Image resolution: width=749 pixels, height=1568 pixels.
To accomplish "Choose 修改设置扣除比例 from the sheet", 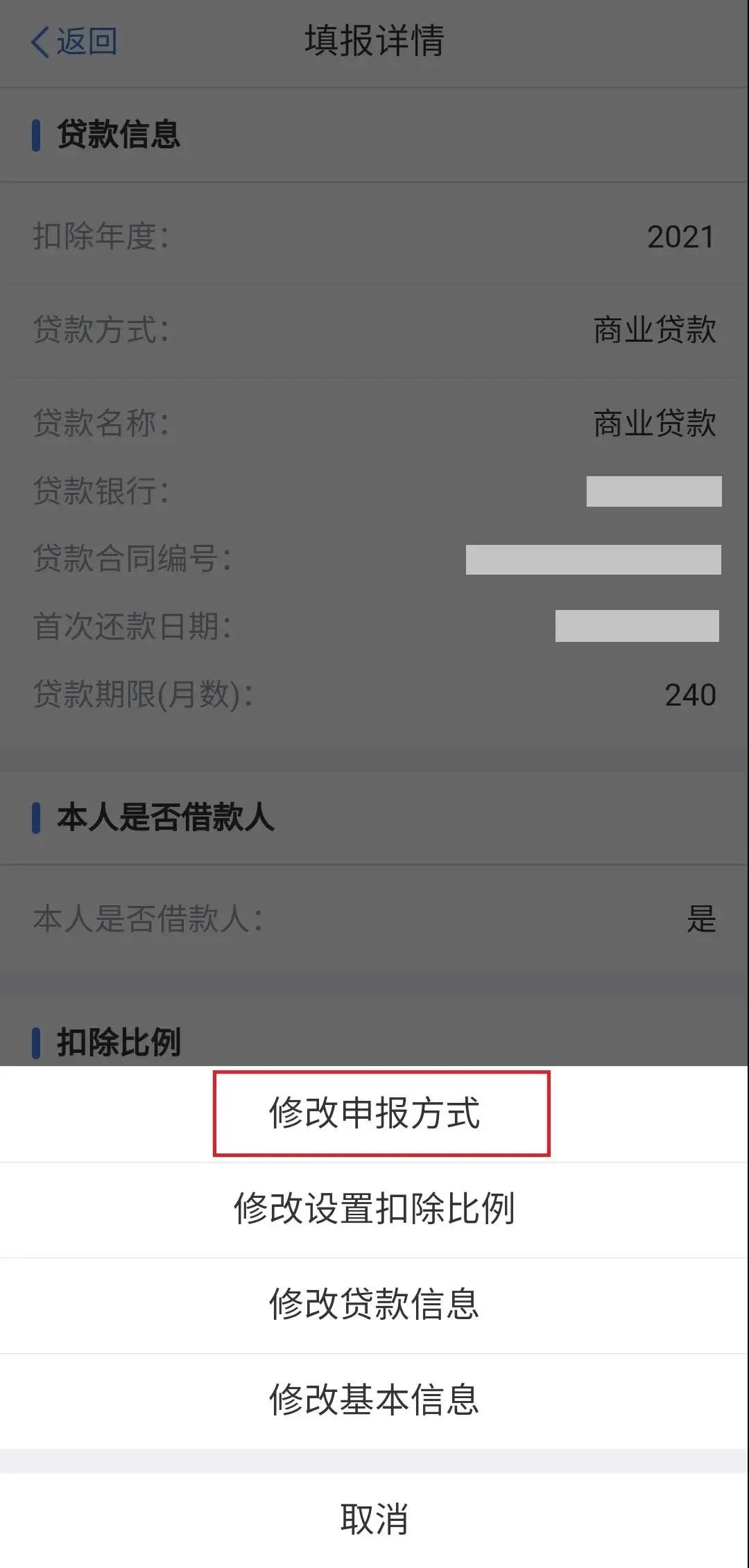I will point(374,1210).
